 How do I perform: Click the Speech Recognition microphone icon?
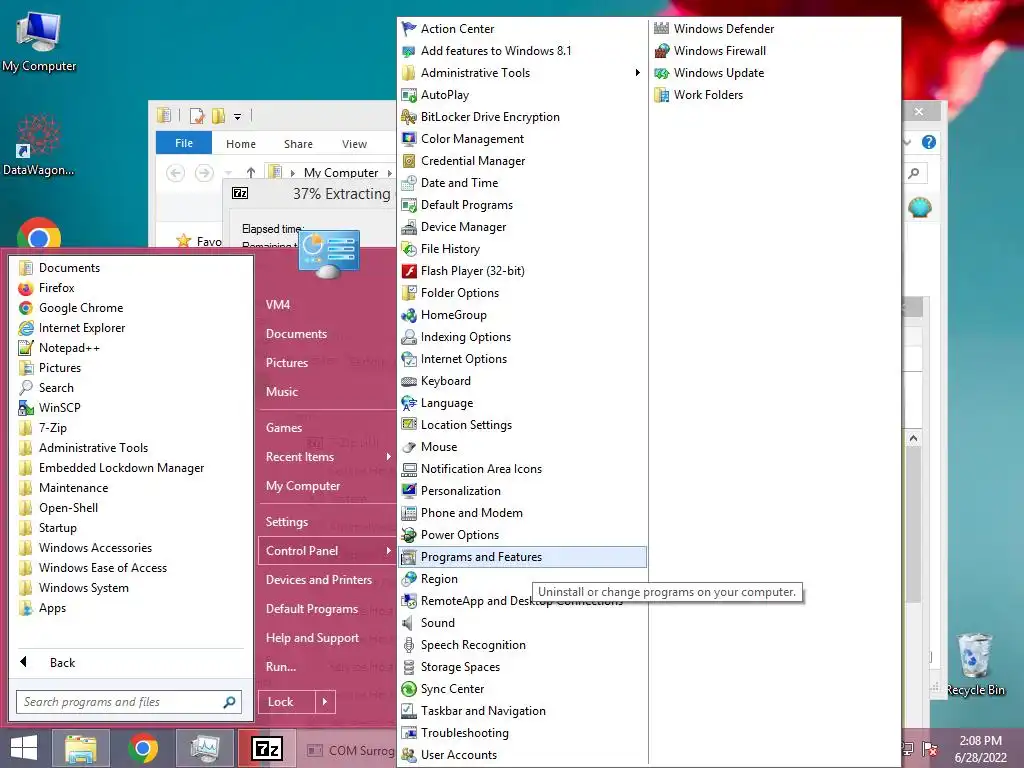pyautogui.click(x=409, y=645)
